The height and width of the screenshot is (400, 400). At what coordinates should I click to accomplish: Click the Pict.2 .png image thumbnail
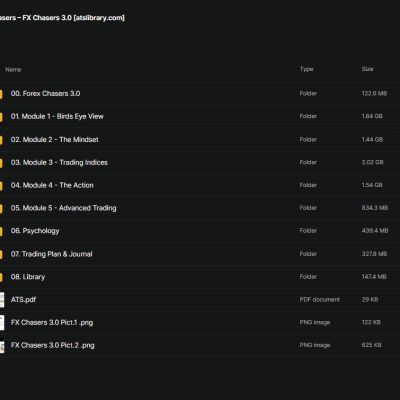(x=2, y=345)
